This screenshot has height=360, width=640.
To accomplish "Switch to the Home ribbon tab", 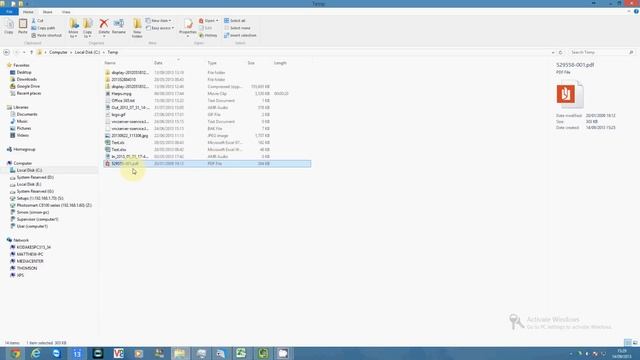I will click(28, 12).
